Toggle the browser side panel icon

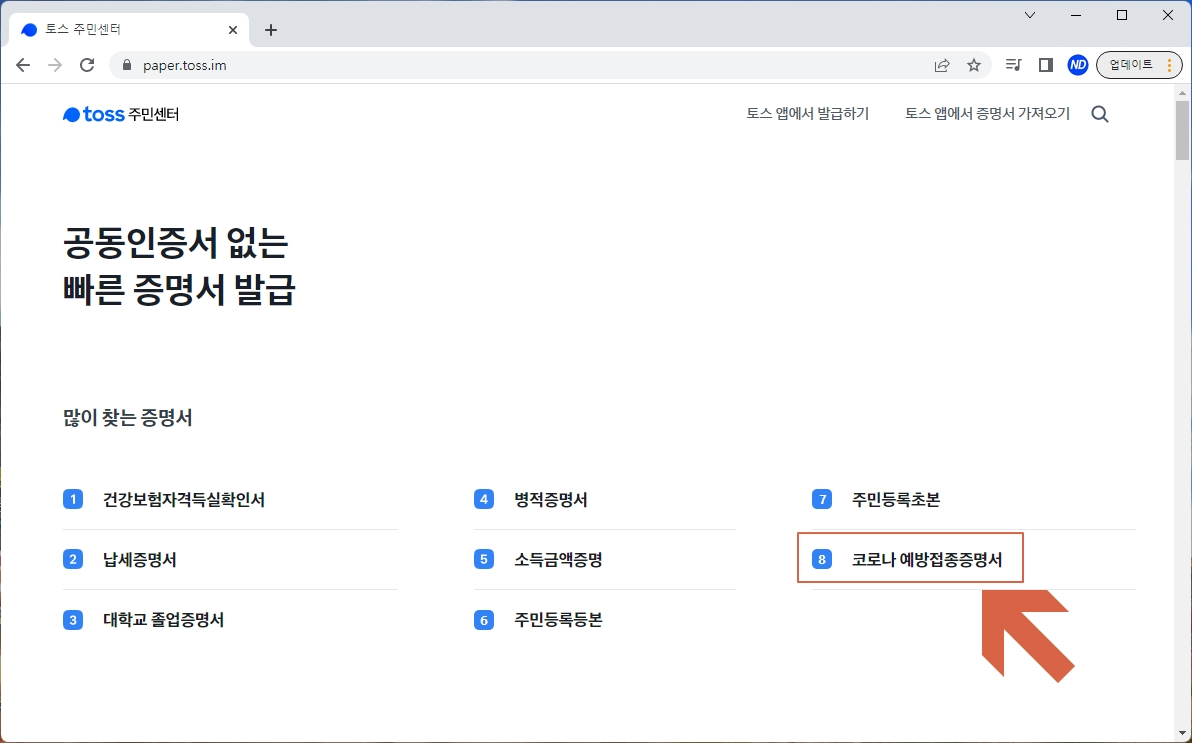pos(1046,65)
